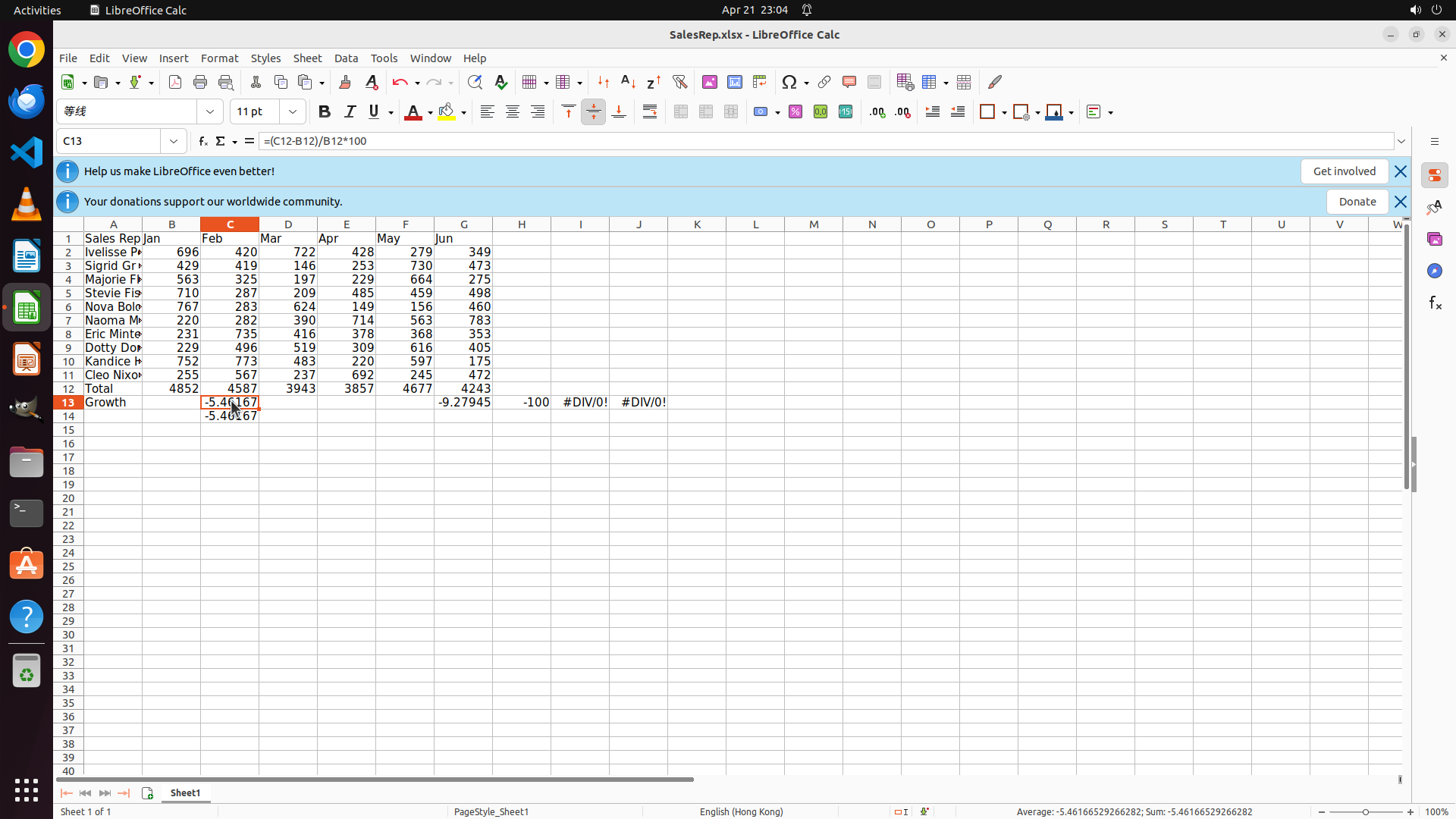Toggle Wrap Text for cell

[650, 111]
